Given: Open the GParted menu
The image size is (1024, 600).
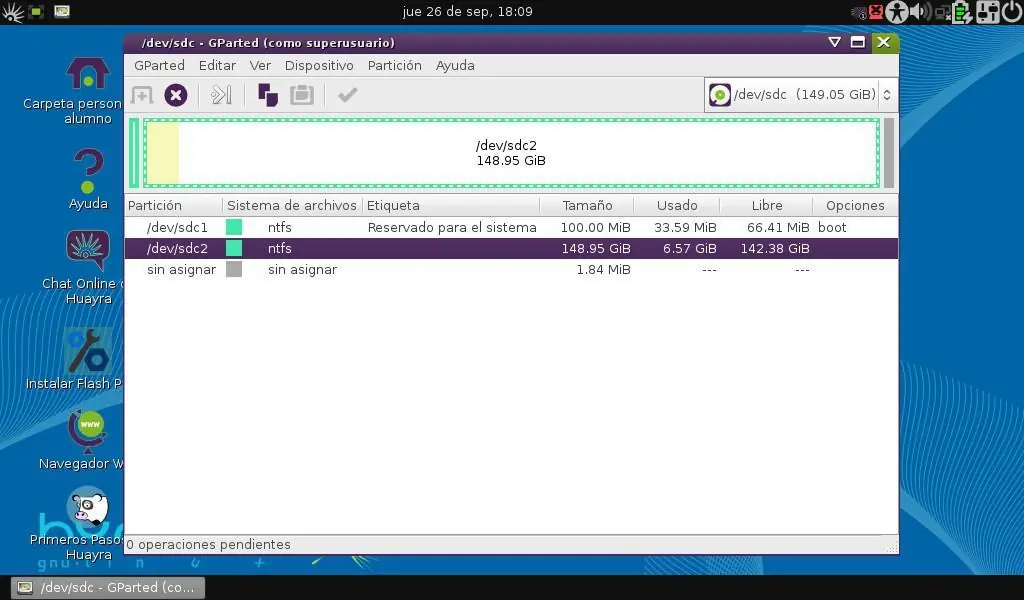Looking at the screenshot, I should (159, 65).
